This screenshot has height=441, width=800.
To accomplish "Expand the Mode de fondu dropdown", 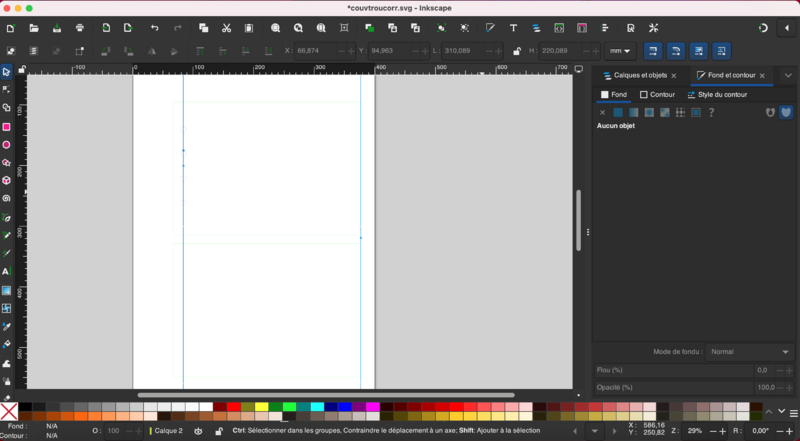I will click(750, 352).
